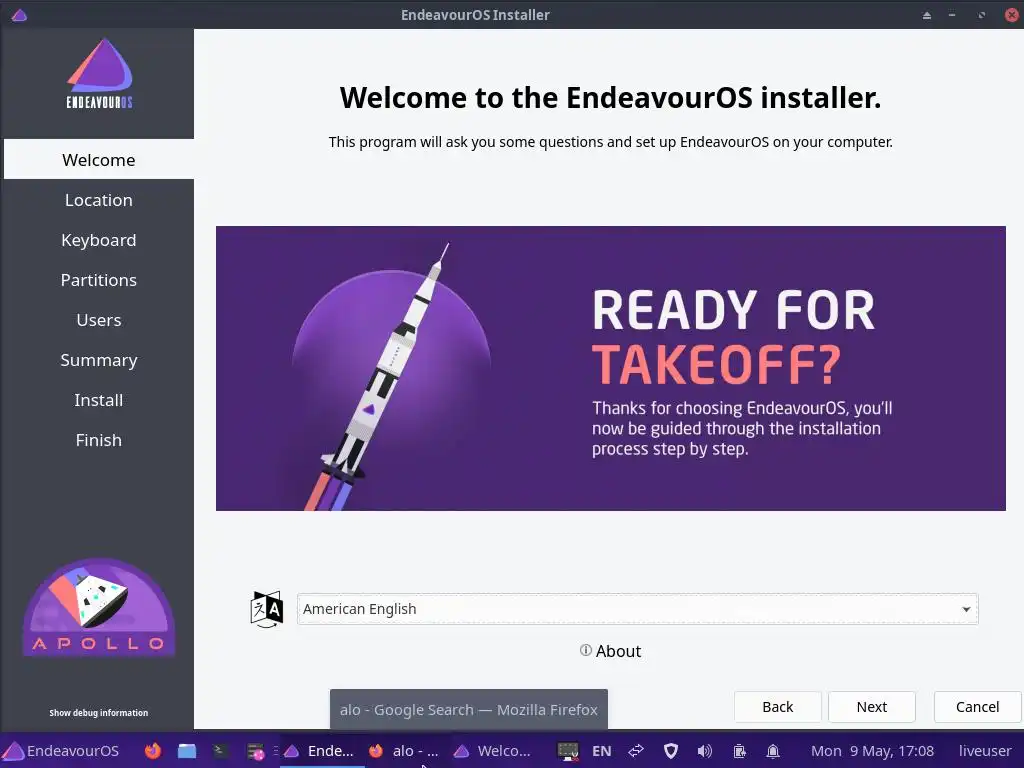This screenshot has width=1024, height=768.
Task: Click the volume speaker tray icon
Action: pyautogui.click(x=705, y=751)
